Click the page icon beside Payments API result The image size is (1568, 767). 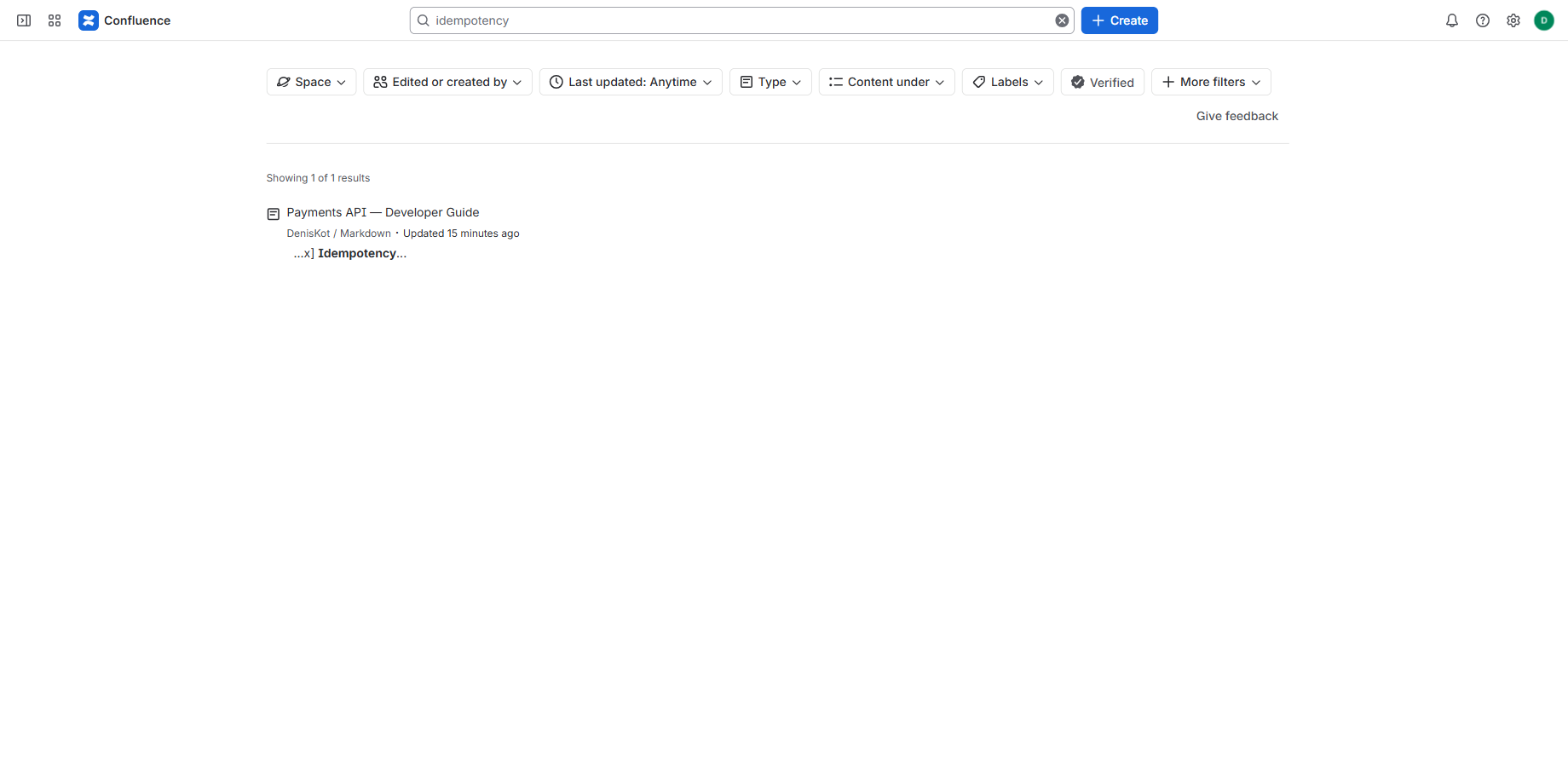coord(274,214)
